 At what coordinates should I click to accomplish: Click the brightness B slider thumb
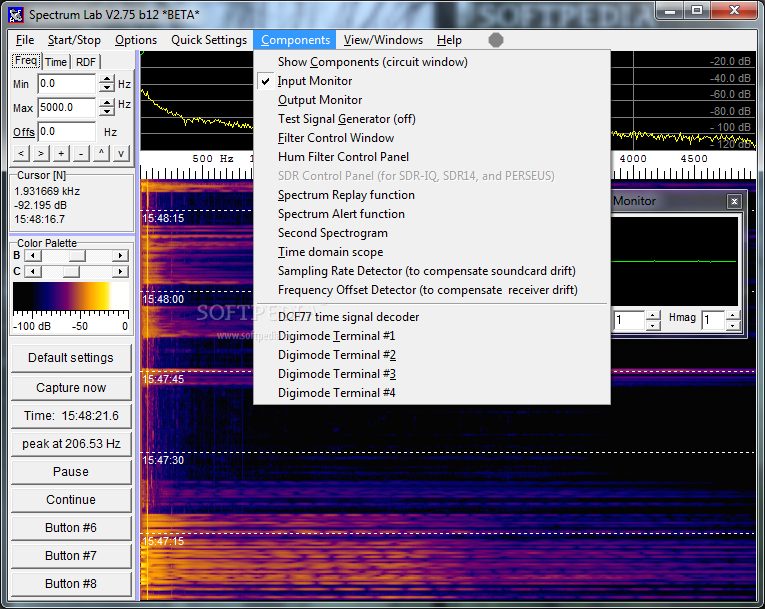pos(77,255)
